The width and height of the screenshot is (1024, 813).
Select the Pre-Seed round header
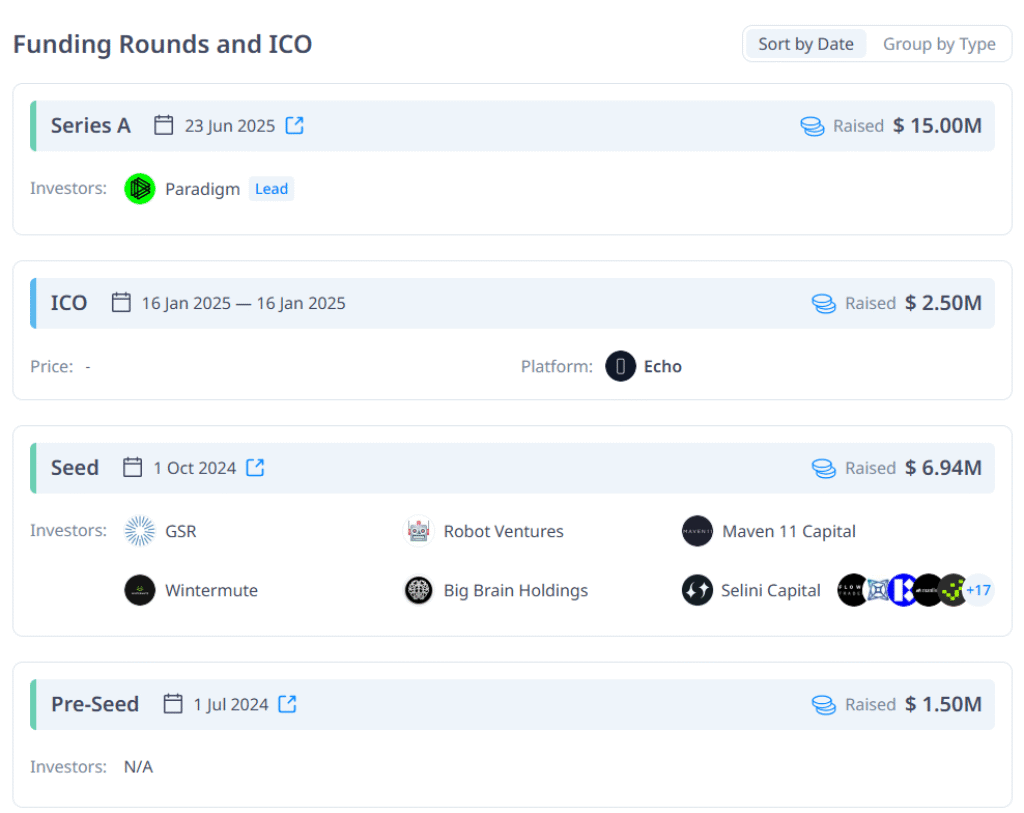coord(95,704)
